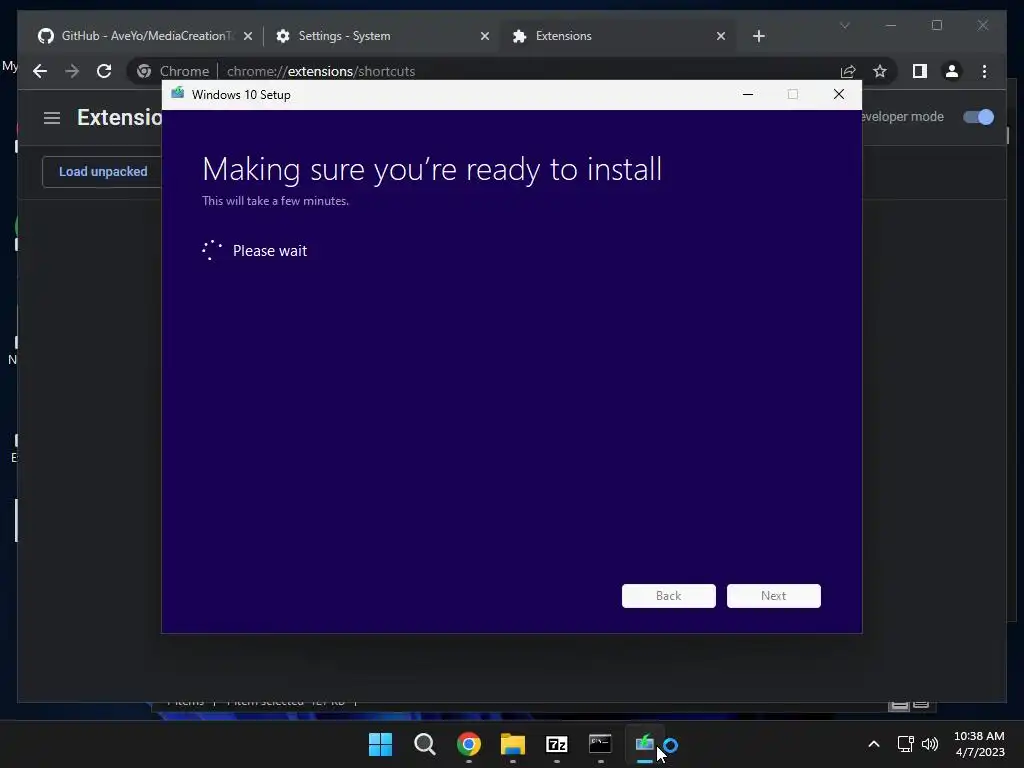This screenshot has height=768, width=1024.
Task: Close the Extensions tab
Action: click(x=721, y=36)
